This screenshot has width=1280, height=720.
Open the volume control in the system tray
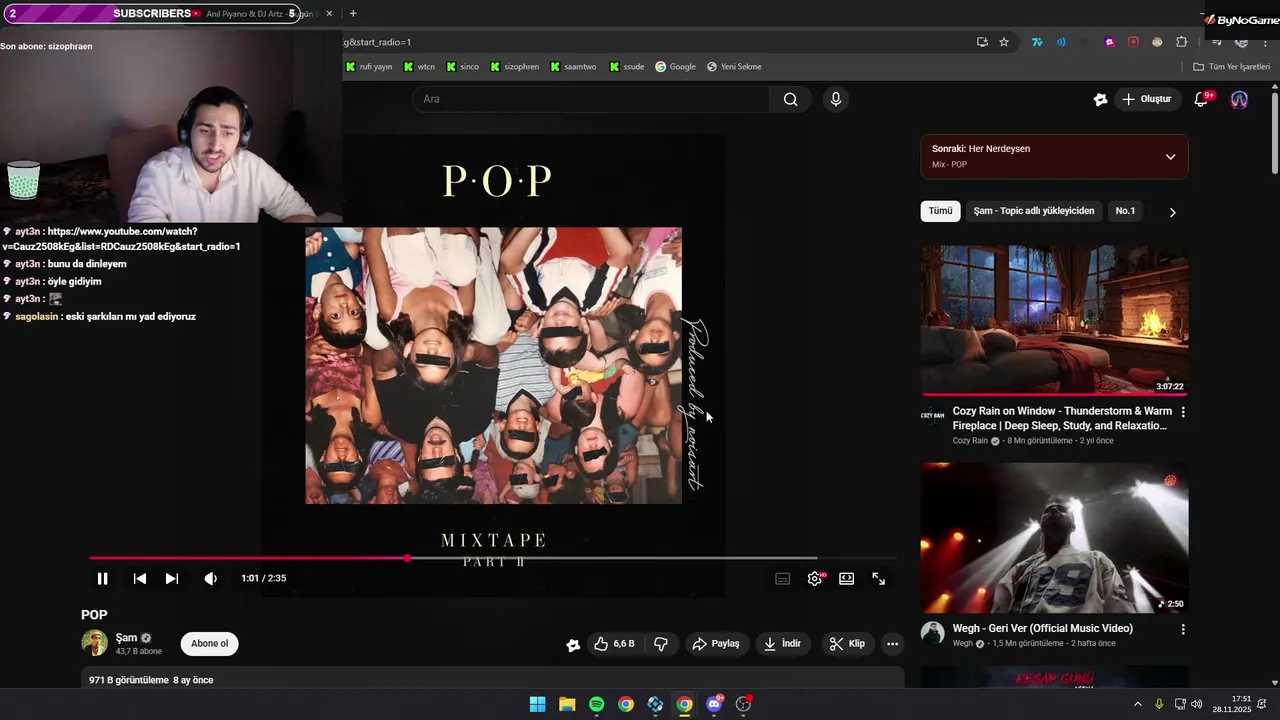tap(1196, 704)
